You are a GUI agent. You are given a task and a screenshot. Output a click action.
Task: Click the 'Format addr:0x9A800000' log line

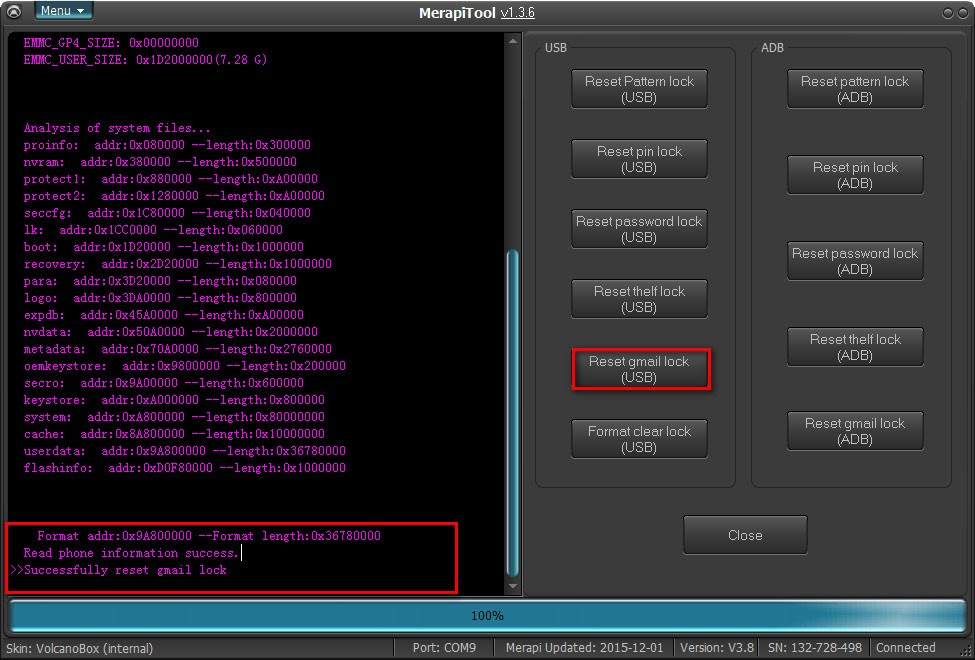pyautogui.click(x=209, y=536)
